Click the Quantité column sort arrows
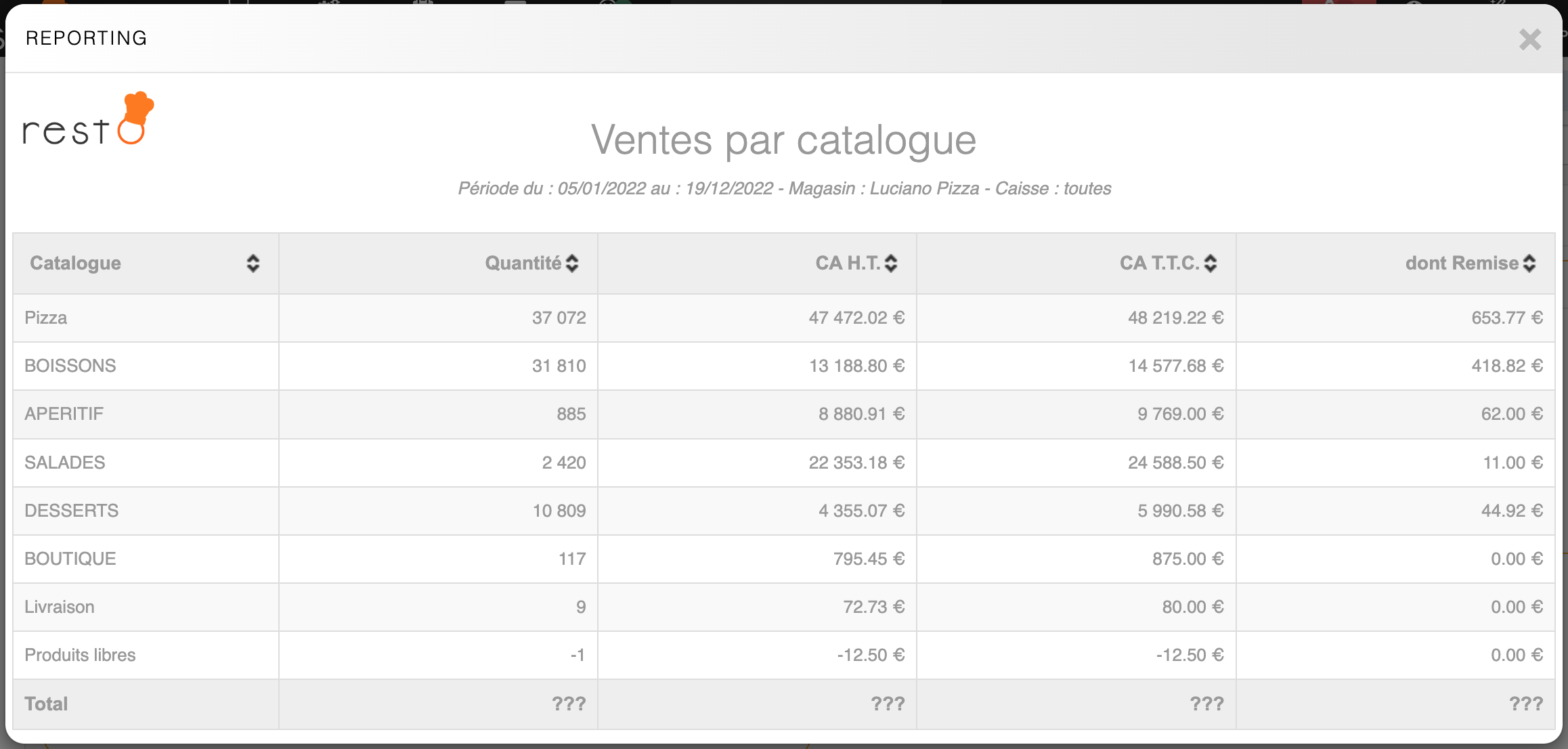Image resolution: width=1568 pixels, height=749 pixels. 572,263
